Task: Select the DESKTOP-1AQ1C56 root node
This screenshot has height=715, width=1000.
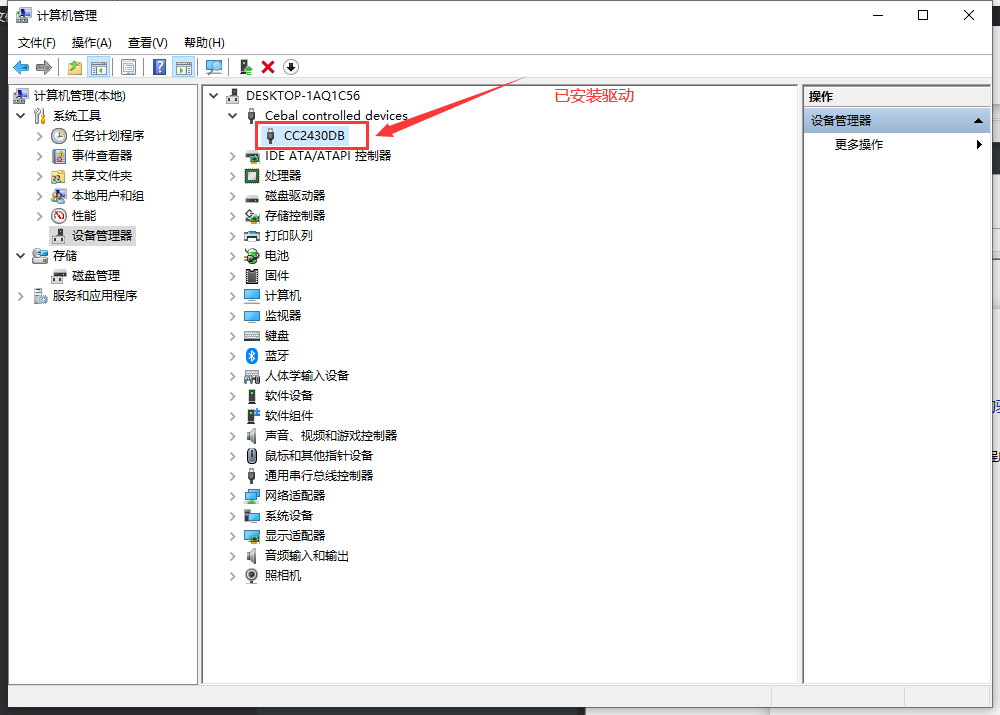Action: [x=303, y=96]
